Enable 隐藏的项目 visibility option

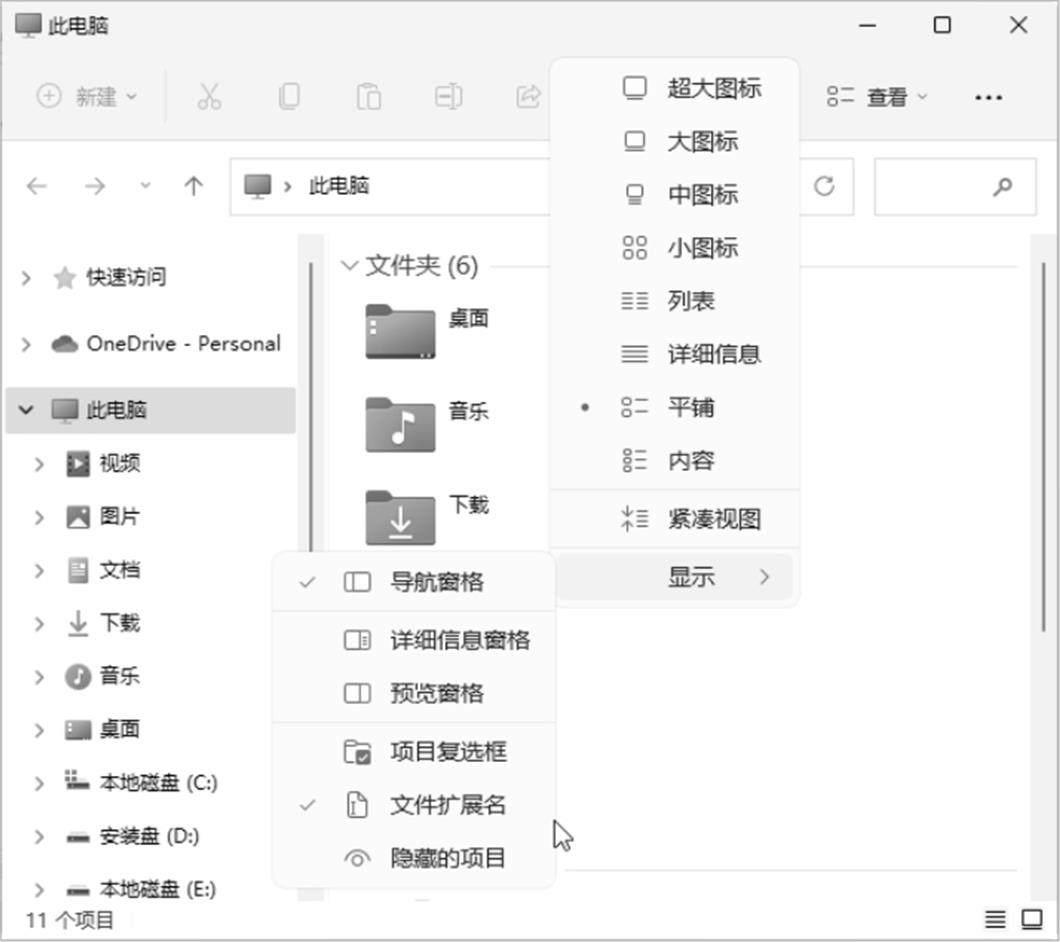coord(448,858)
